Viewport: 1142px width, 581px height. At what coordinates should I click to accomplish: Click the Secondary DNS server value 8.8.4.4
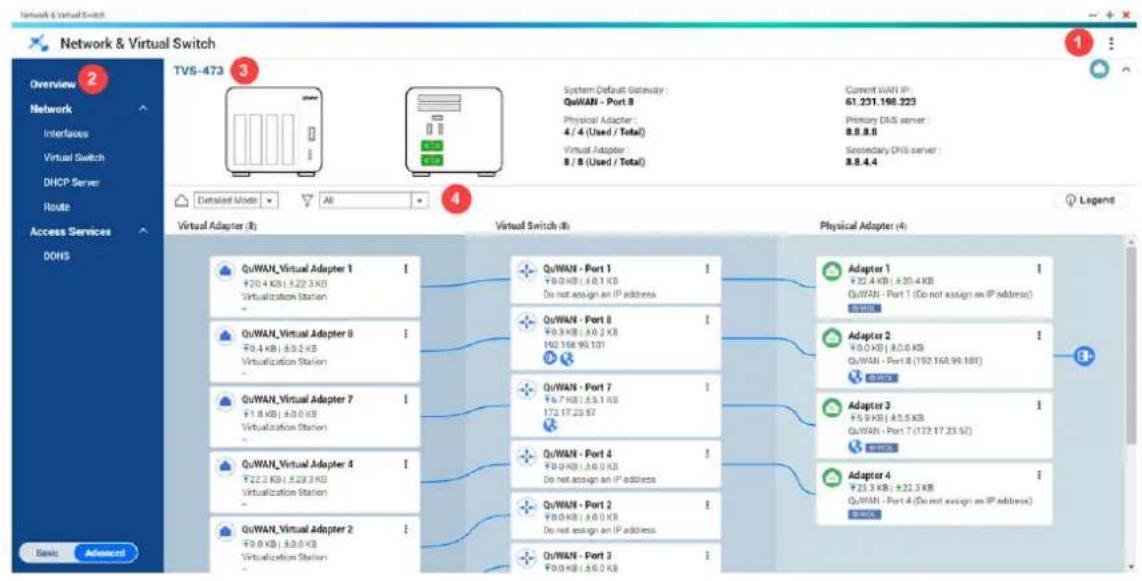859,163
